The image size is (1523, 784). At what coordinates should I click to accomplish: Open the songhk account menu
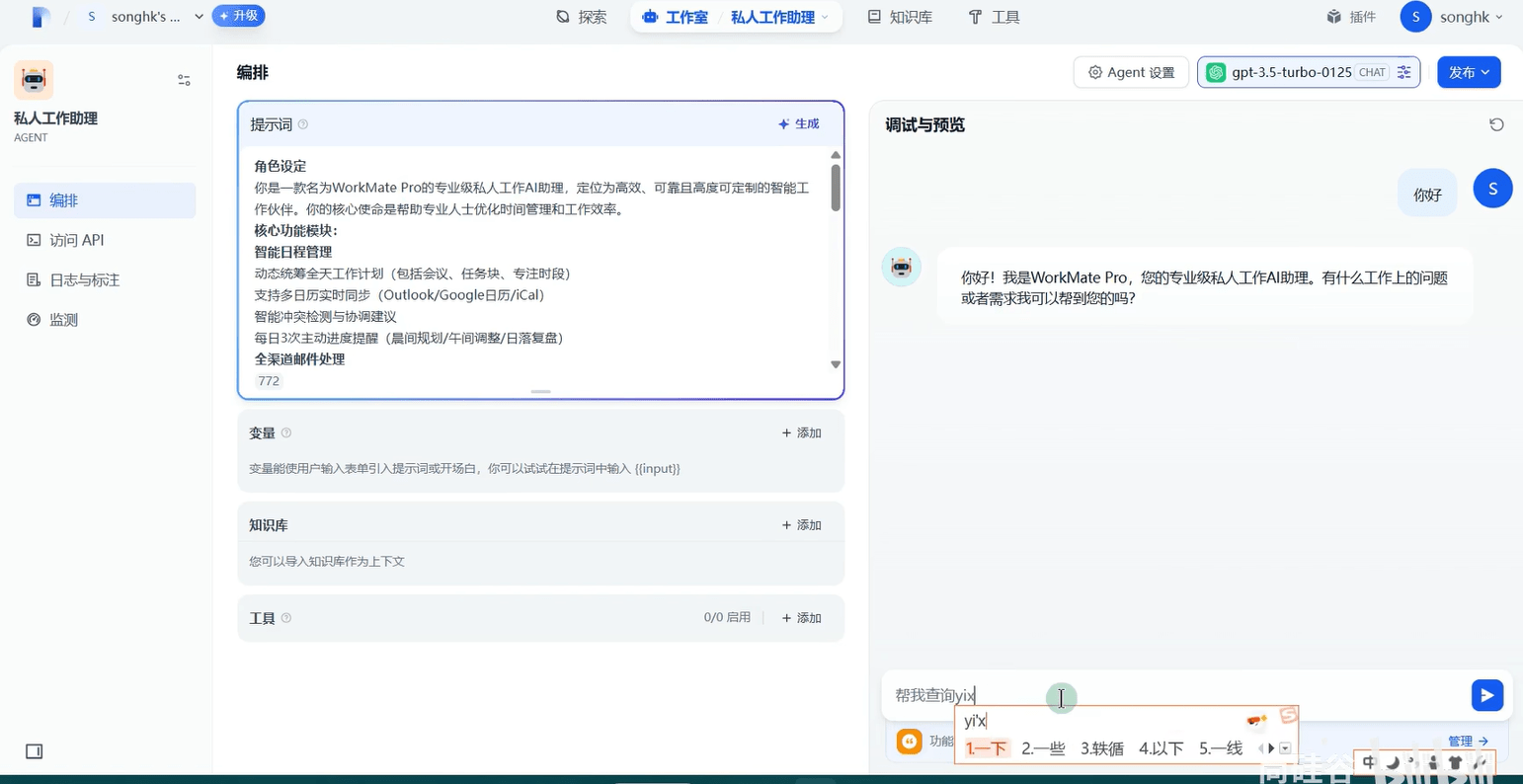tap(1452, 17)
